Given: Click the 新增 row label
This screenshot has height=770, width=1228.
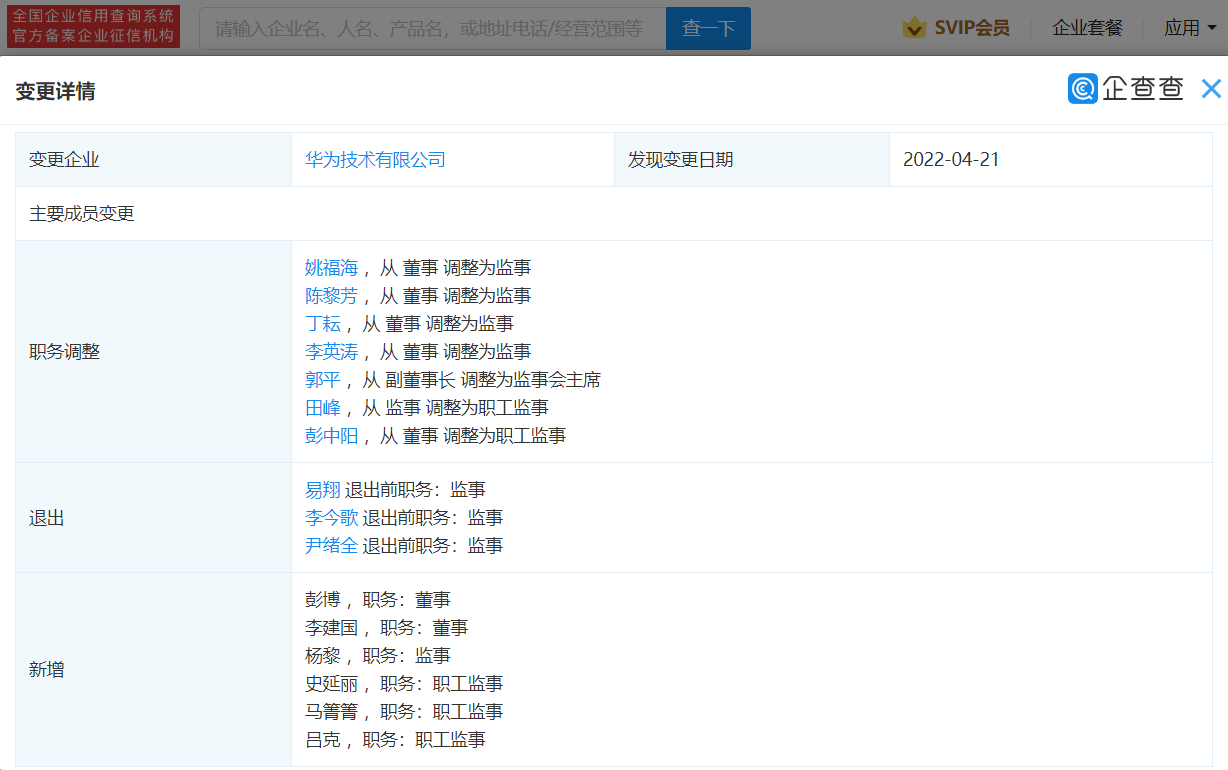Looking at the screenshot, I should (x=46, y=670).
